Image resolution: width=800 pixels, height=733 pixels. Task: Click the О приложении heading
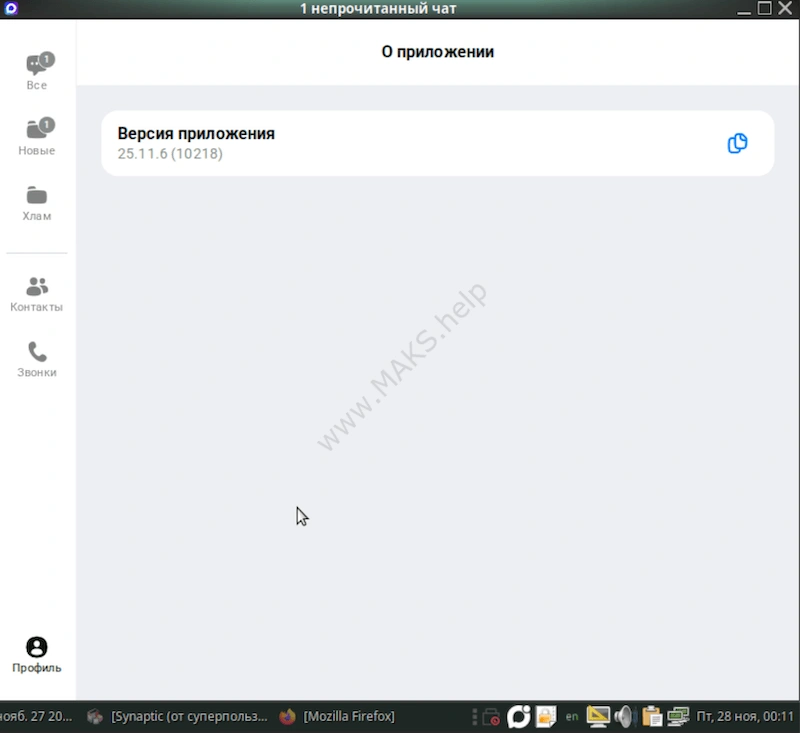[438, 51]
